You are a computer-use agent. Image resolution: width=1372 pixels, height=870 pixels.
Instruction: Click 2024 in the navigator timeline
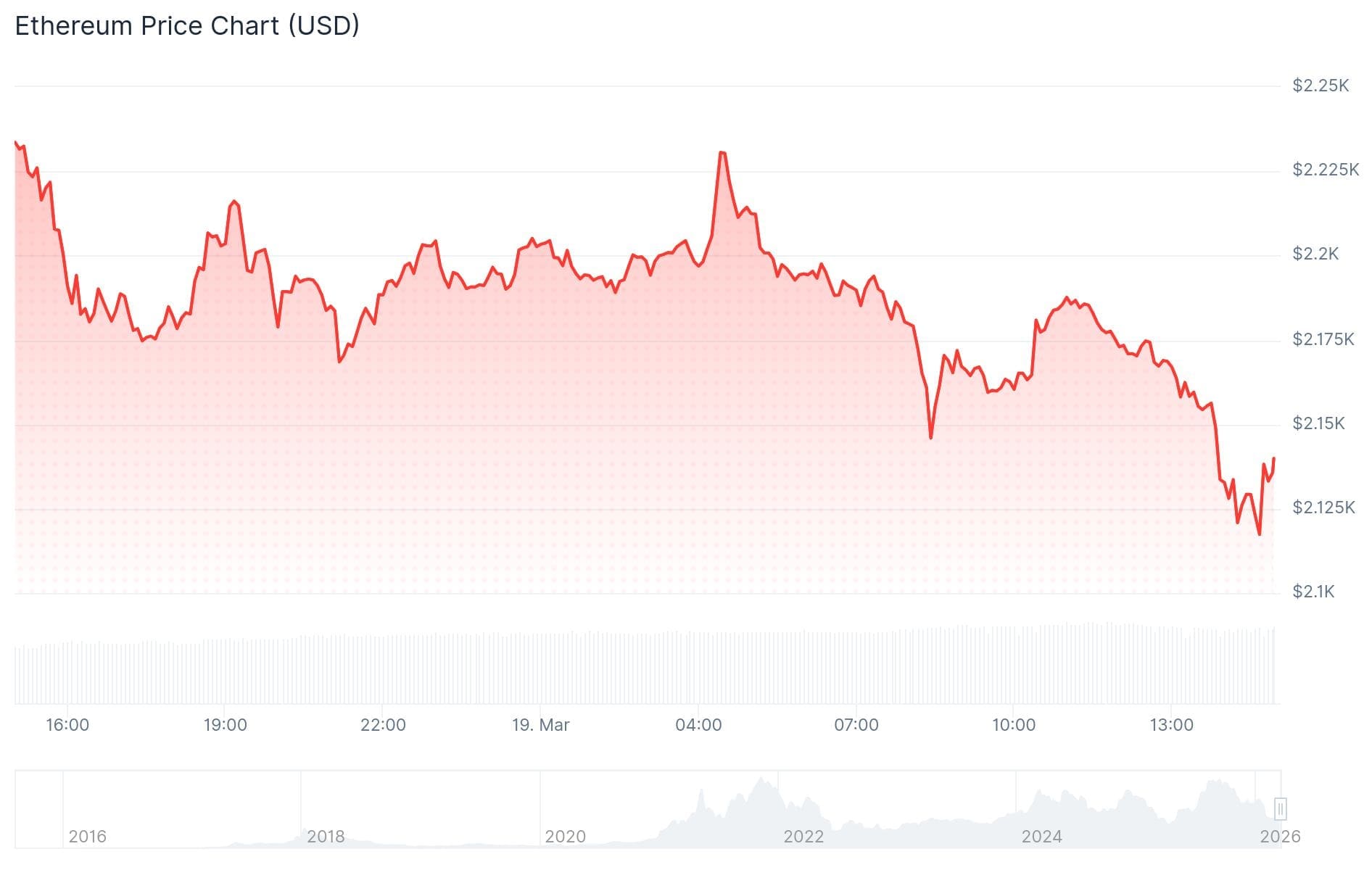coord(1041,837)
